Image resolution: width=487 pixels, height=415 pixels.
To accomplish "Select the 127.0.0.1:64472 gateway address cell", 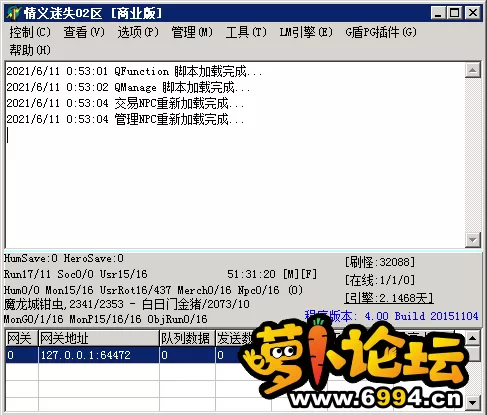I will pos(99,355).
